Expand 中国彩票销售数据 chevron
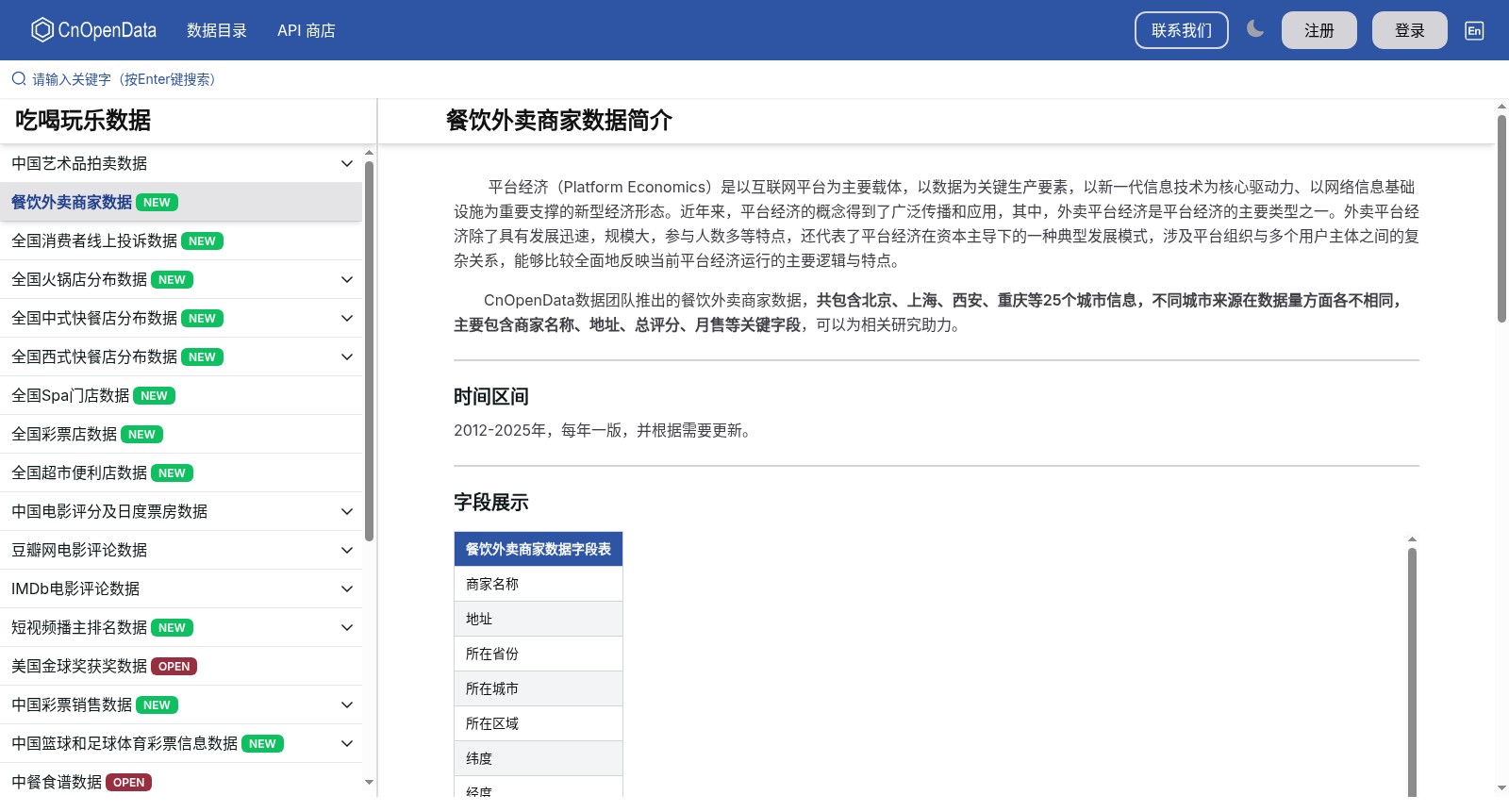The height and width of the screenshot is (812, 1509). coord(347,704)
